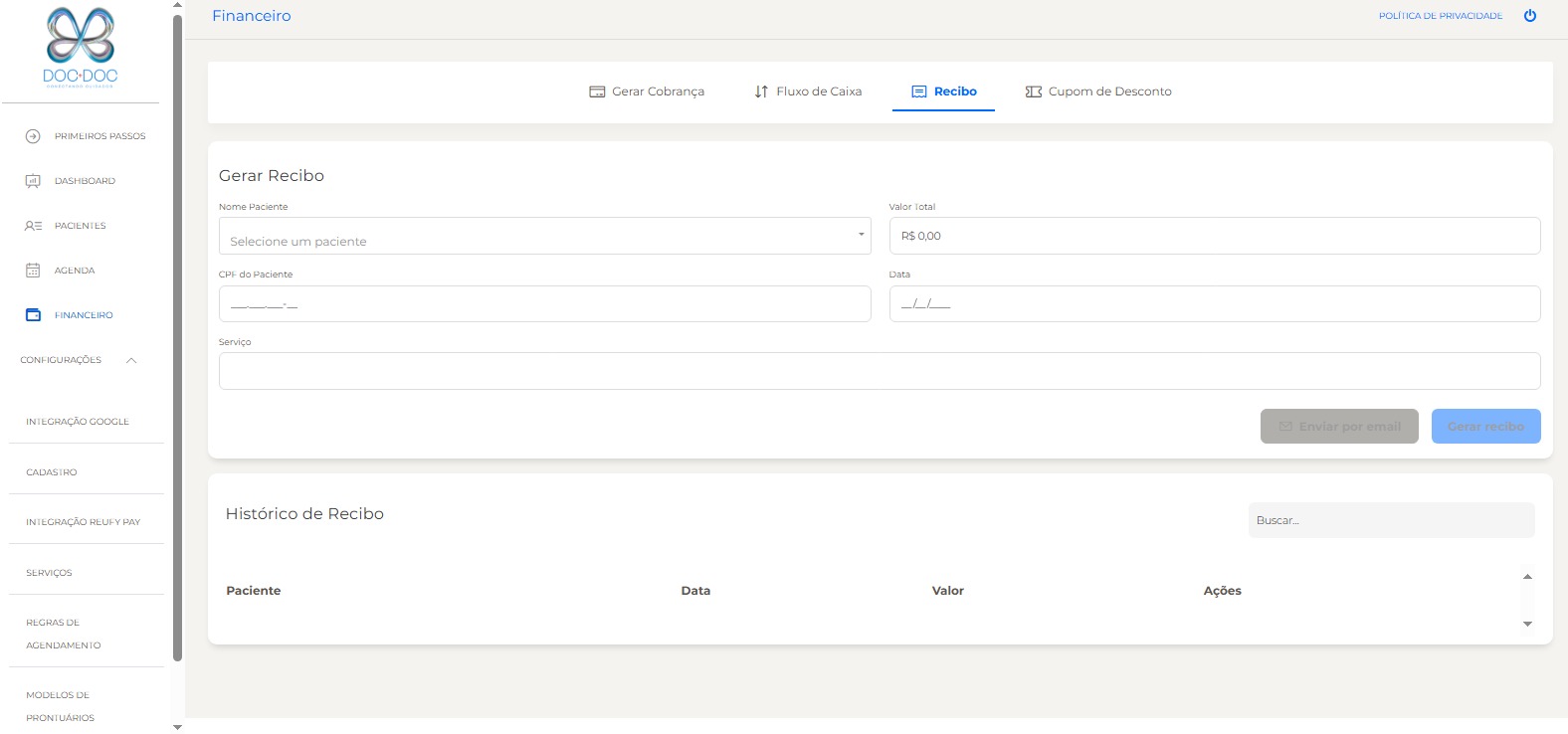Collapse the Configurações section chevron

131,360
